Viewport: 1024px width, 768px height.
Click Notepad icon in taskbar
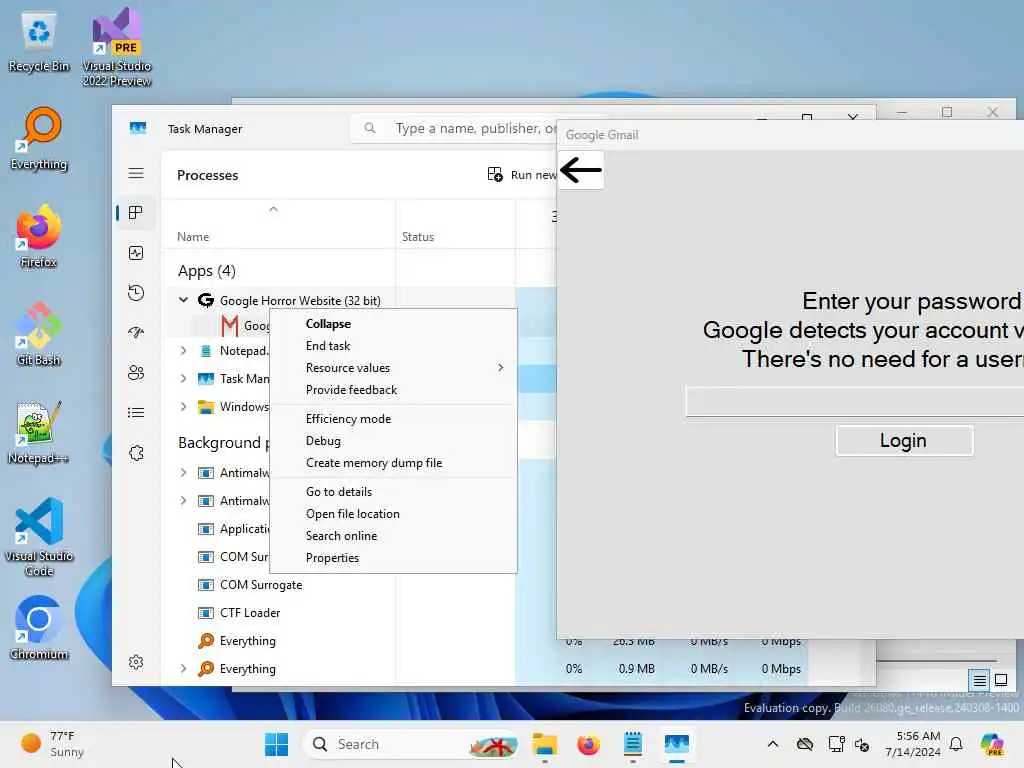[632, 744]
